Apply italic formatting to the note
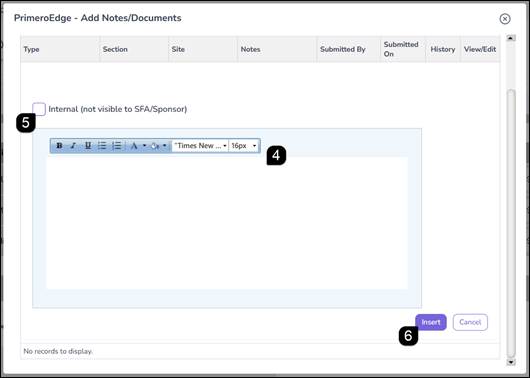This screenshot has height=378, width=530. point(73,146)
